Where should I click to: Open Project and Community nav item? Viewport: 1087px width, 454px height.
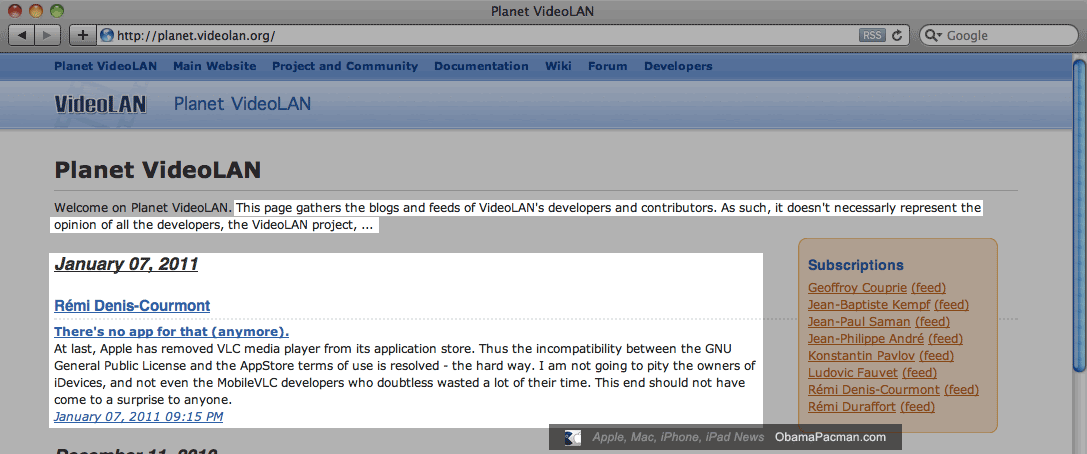[x=345, y=67]
